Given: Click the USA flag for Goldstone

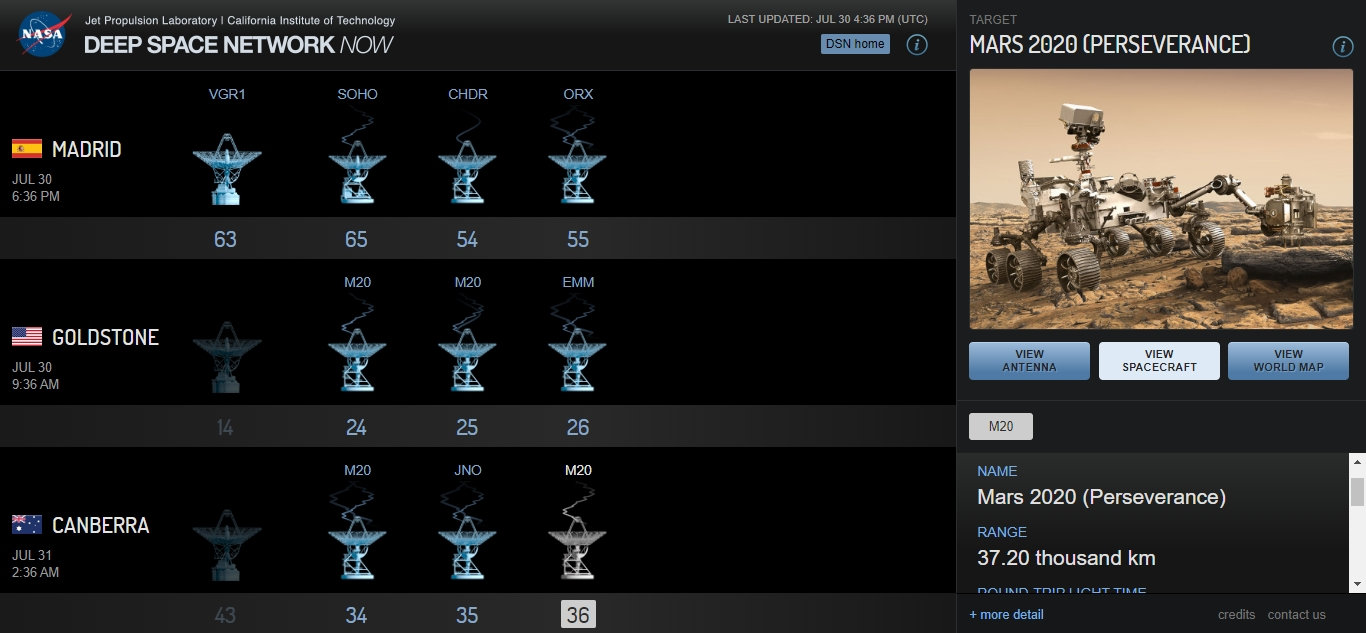Looking at the screenshot, I should 27,336.
